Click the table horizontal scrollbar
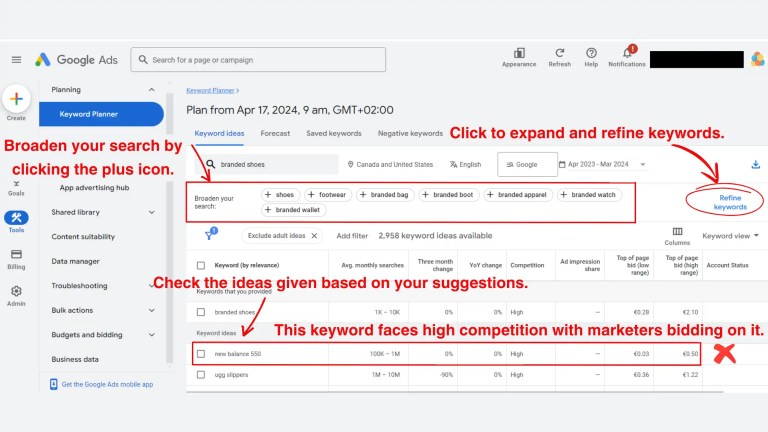 click(x=455, y=392)
